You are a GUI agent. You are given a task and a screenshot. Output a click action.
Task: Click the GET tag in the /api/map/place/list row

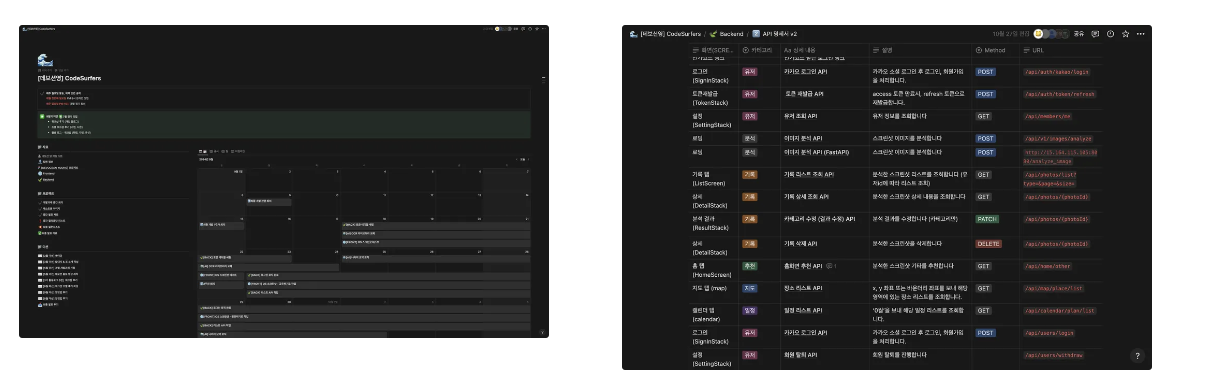coord(983,288)
